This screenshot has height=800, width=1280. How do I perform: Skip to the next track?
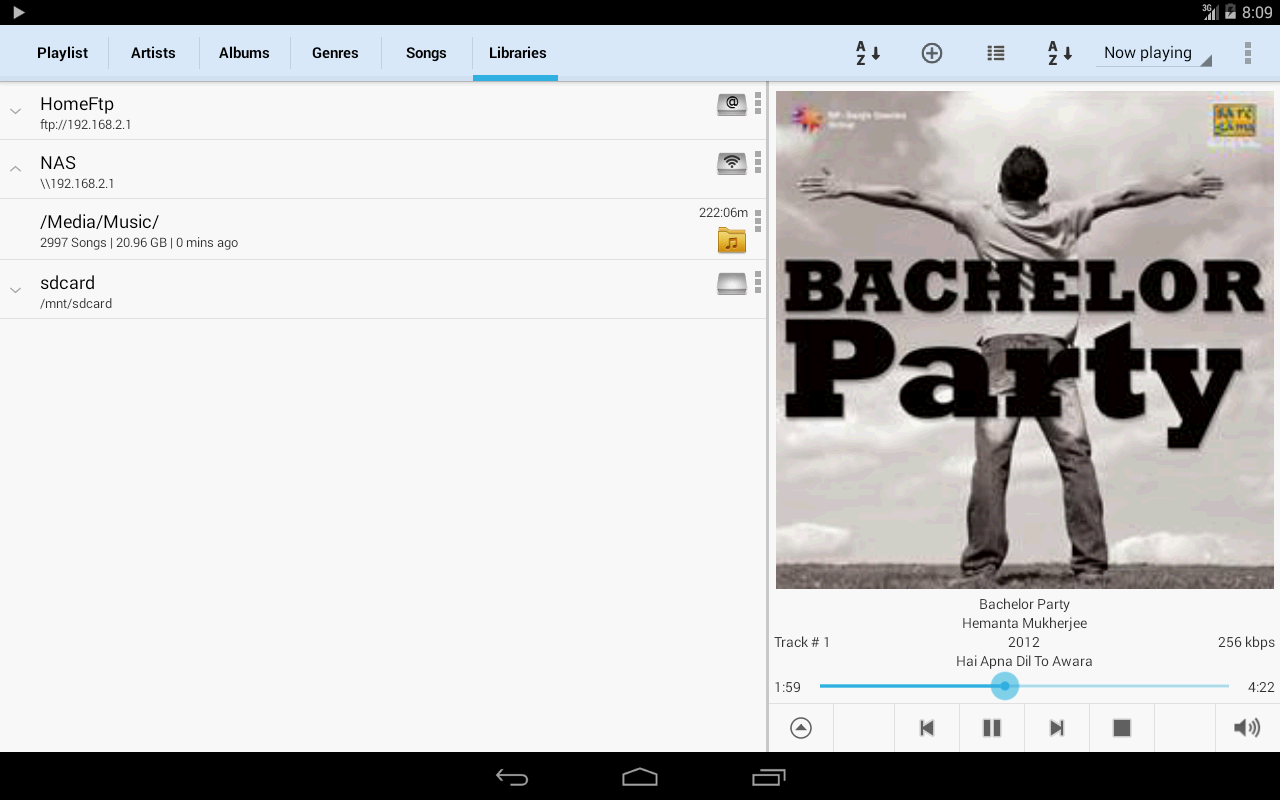click(x=1057, y=728)
